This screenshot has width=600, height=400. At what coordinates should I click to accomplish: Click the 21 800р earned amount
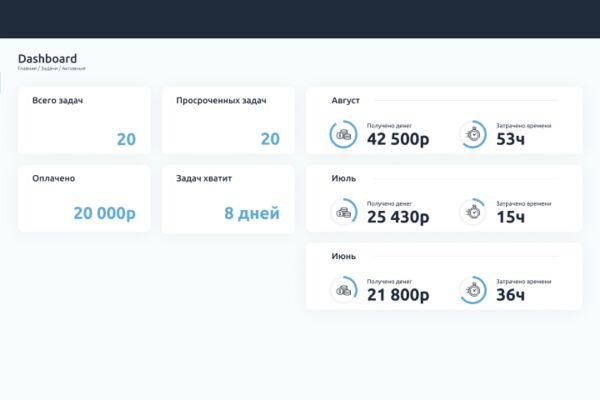[398, 295]
